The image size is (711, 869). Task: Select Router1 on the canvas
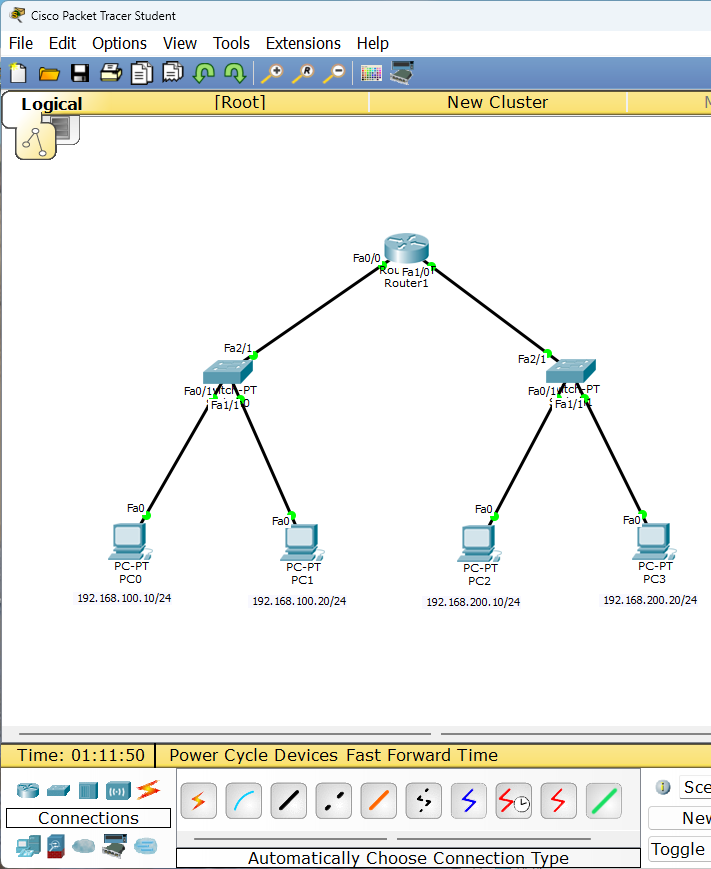tap(407, 248)
